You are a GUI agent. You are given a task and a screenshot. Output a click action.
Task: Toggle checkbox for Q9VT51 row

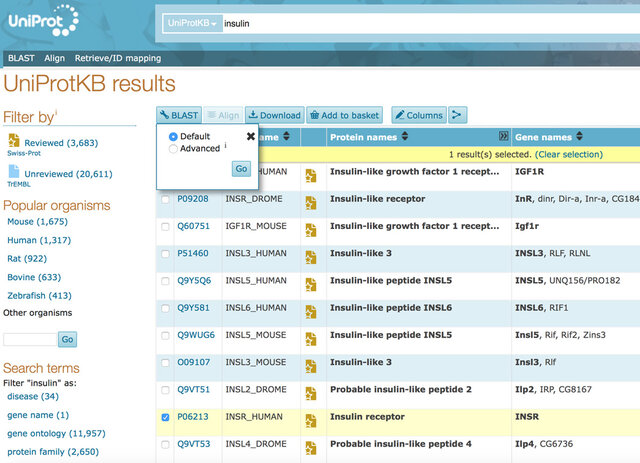pyautogui.click(x=165, y=390)
